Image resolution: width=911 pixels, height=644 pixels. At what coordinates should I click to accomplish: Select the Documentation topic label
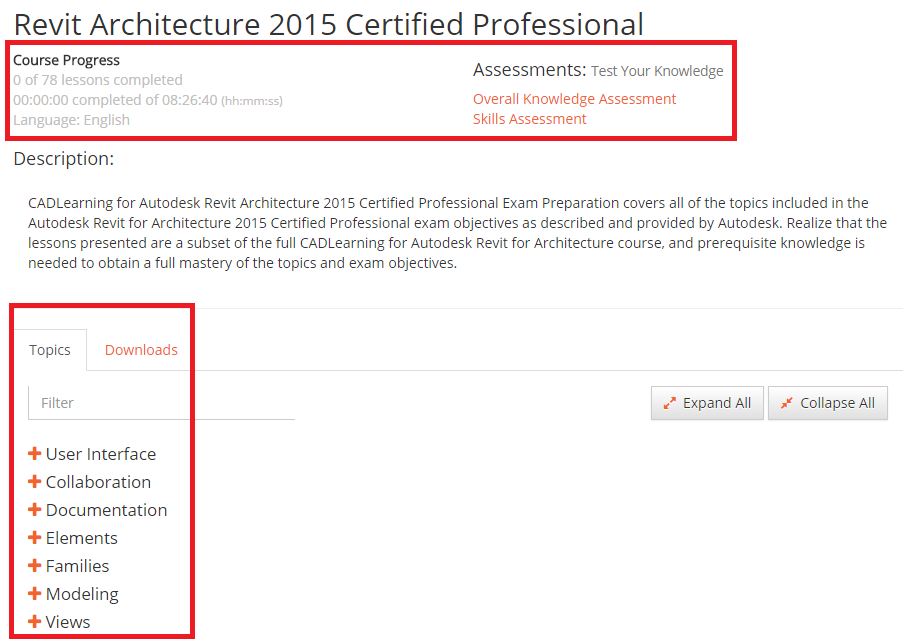coord(106,510)
